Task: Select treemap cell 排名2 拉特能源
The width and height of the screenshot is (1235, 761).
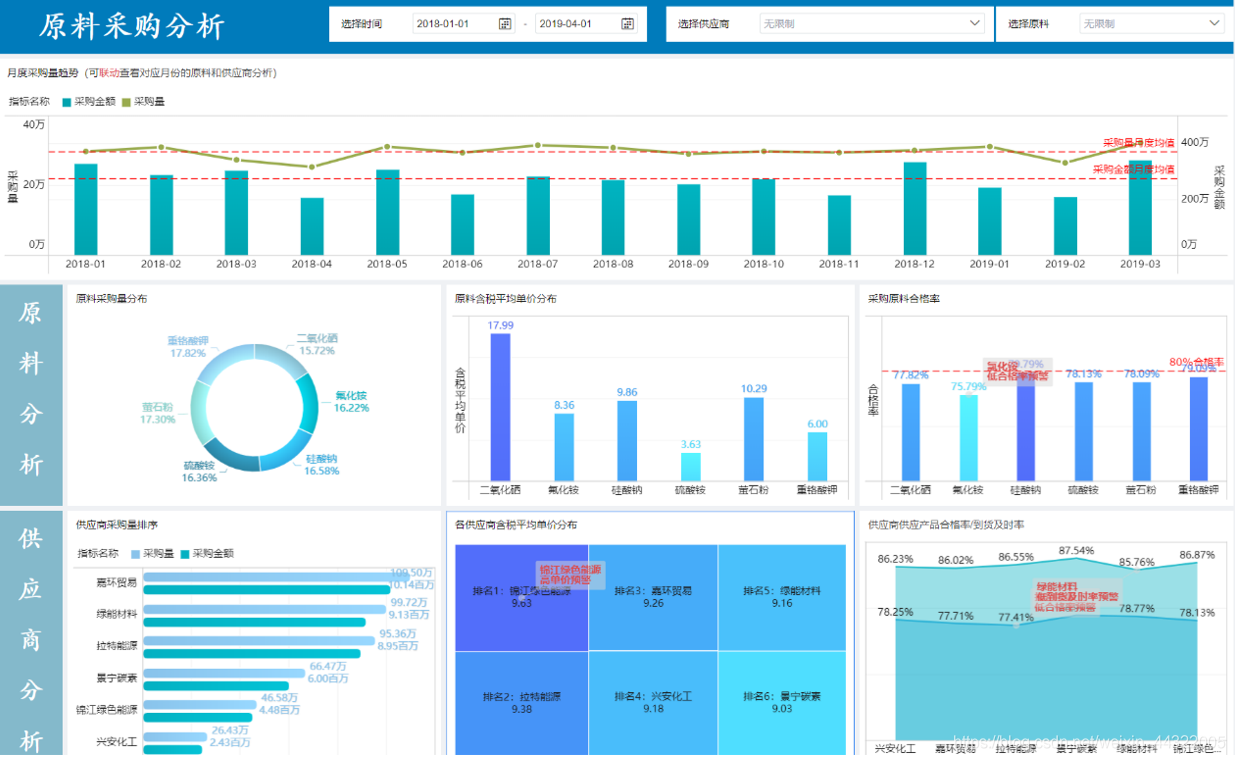Action: pyautogui.click(x=522, y=703)
